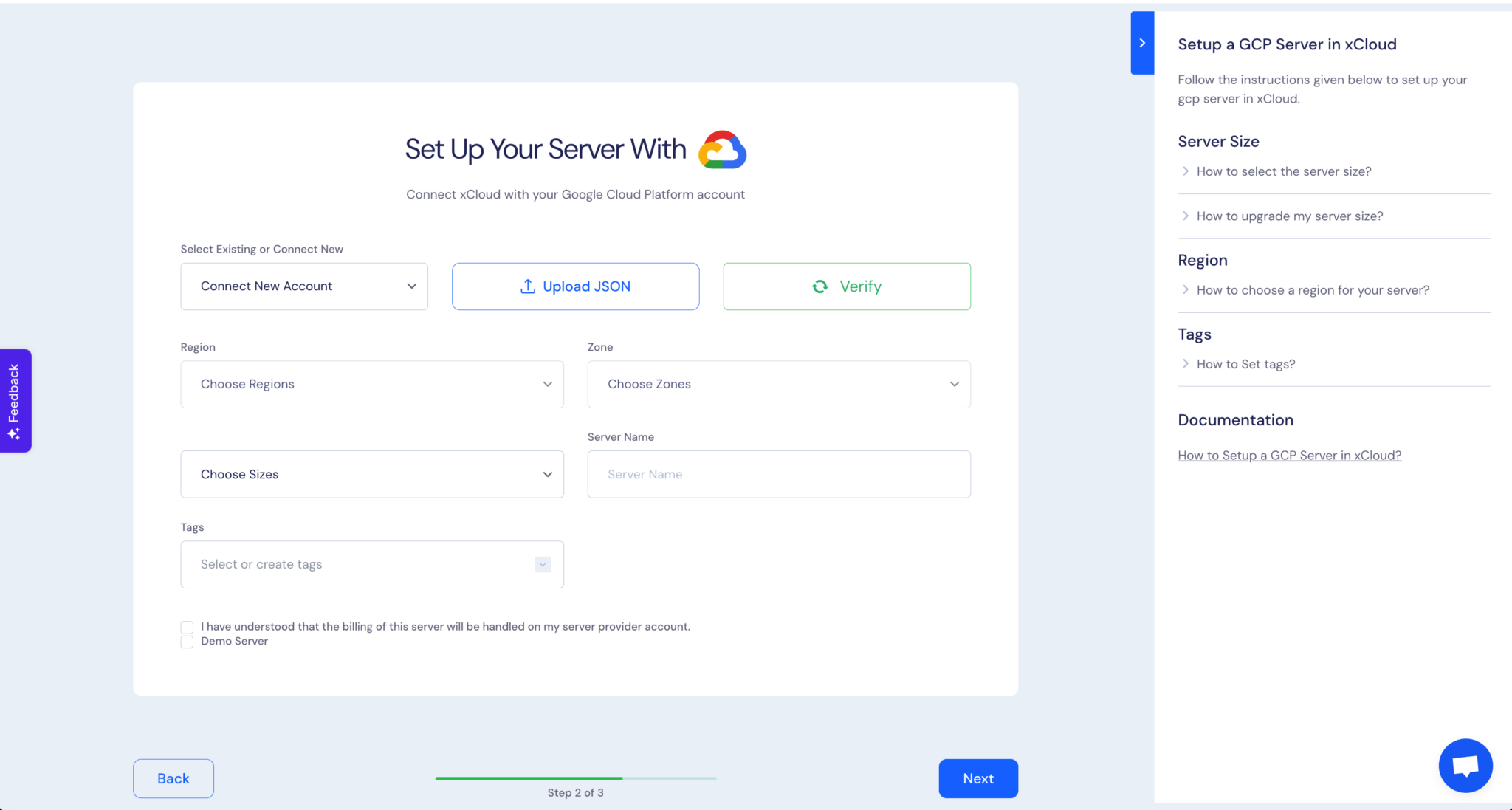Expand 'How to choose a region for your server?'
The image size is (1512, 810).
pos(1313,289)
